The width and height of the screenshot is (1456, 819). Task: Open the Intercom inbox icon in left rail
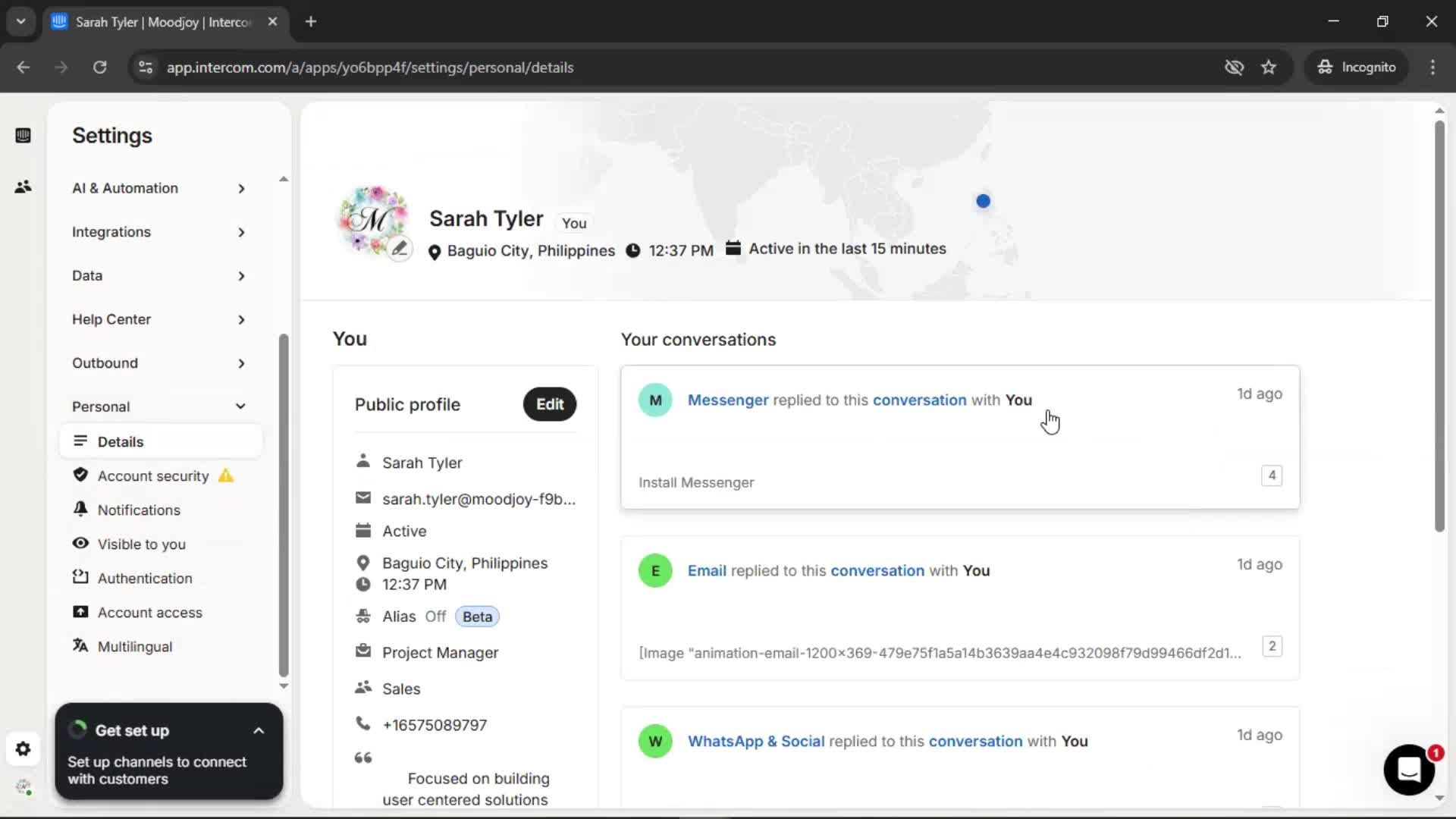[x=23, y=136]
